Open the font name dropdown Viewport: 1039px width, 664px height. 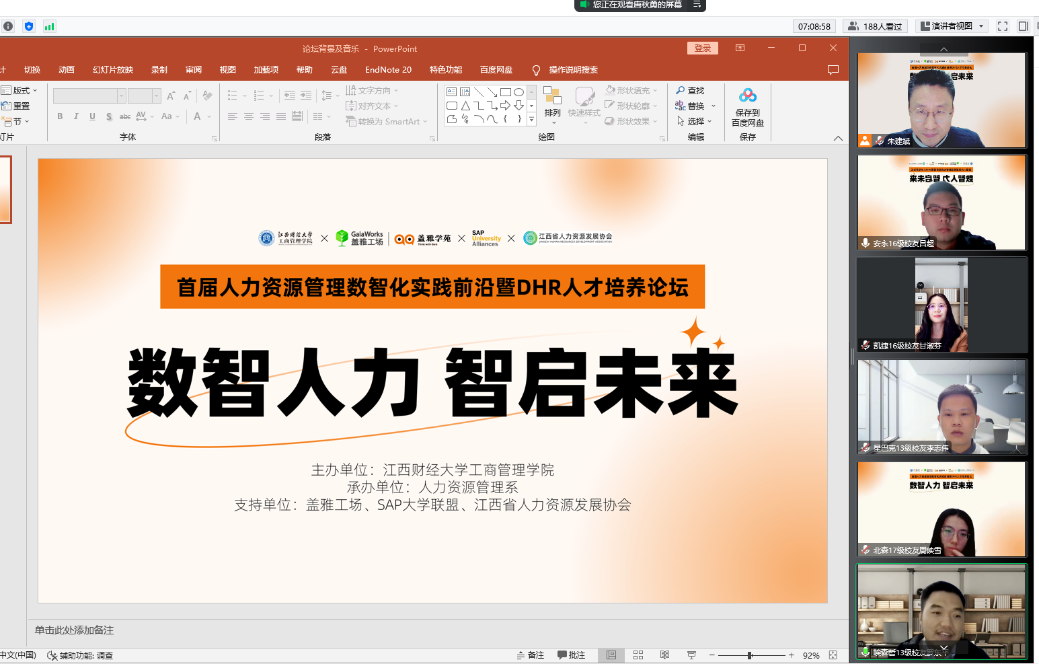click(x=121, y=96)
